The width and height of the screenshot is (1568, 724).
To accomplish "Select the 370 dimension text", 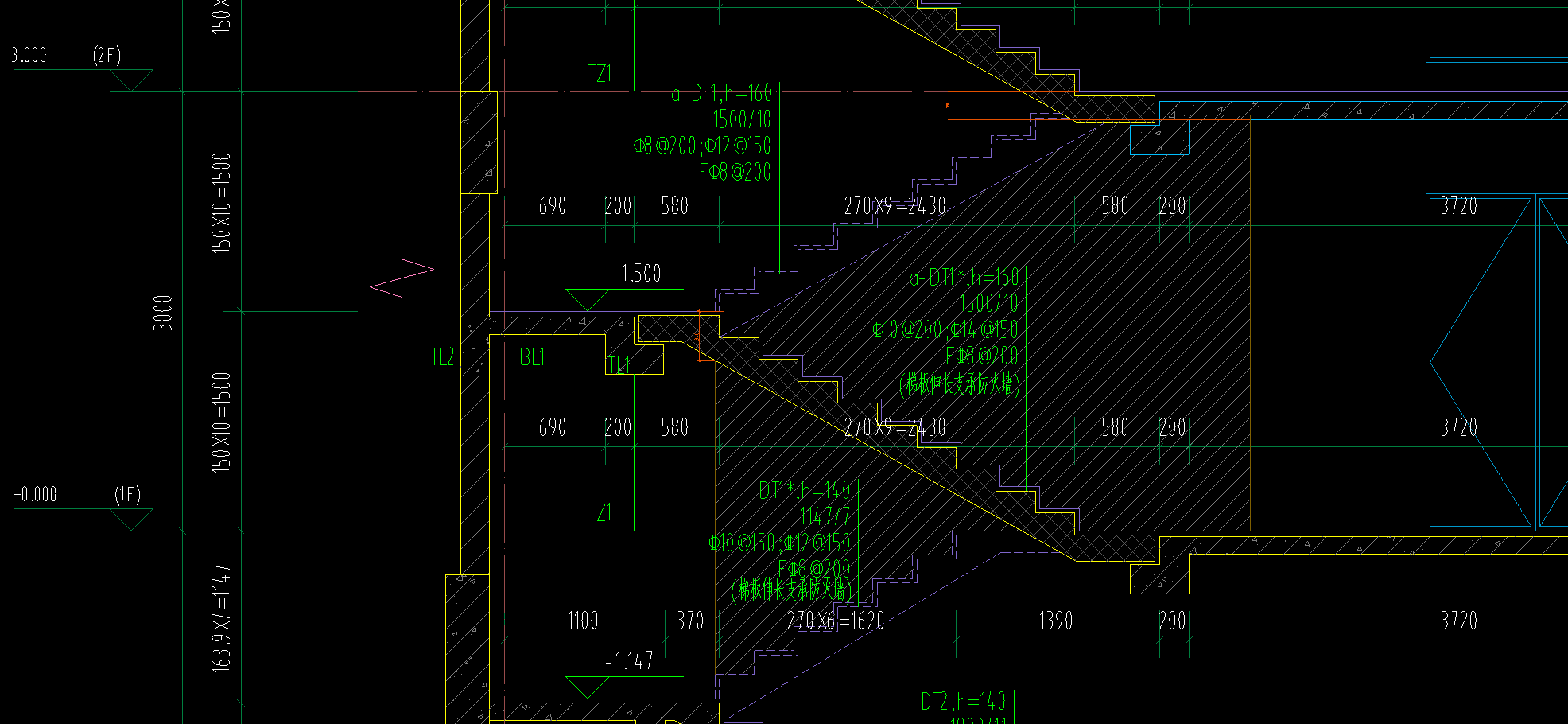I will (x=690, y=621).
